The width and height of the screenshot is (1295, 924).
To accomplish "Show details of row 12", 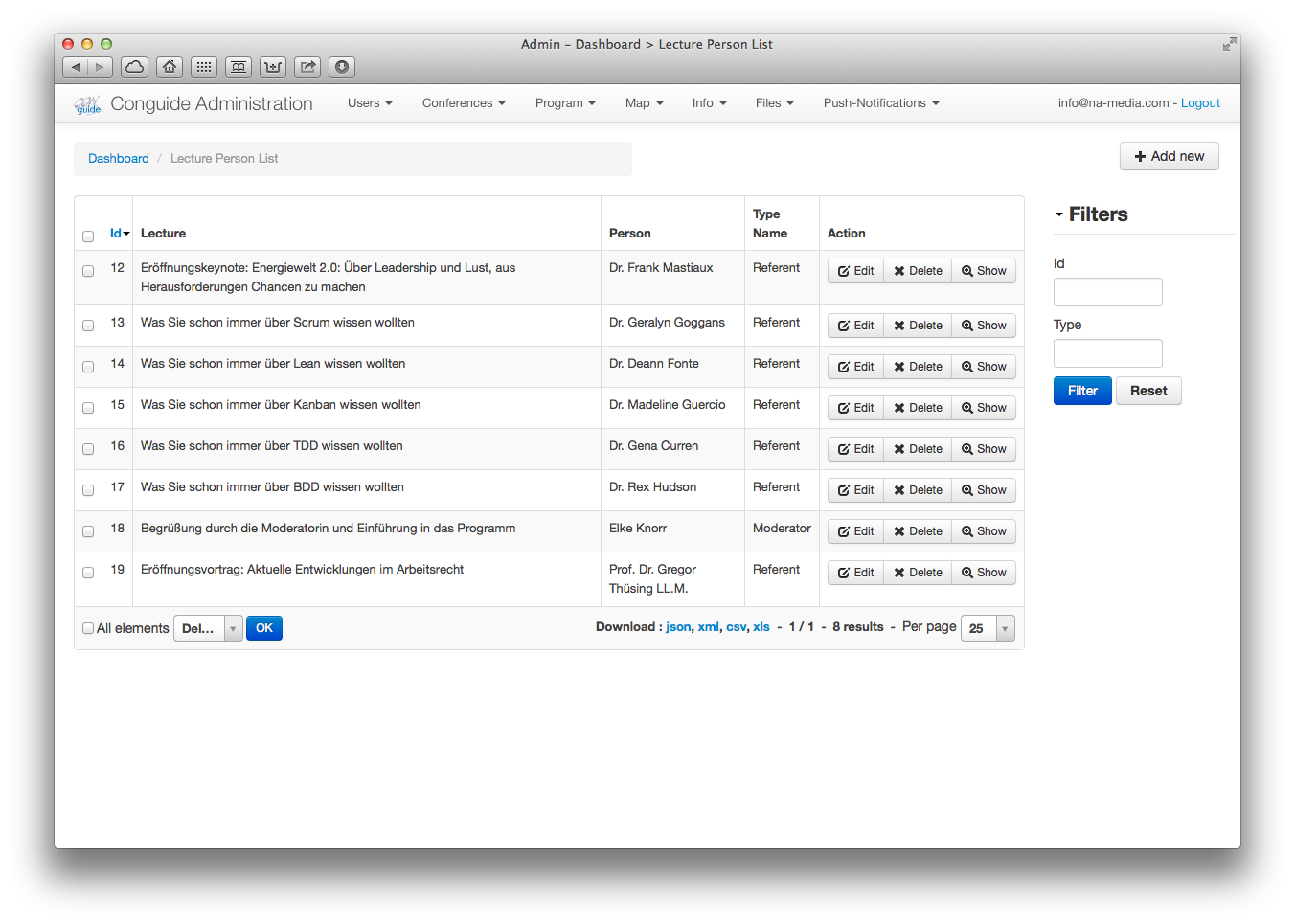I will pos(984,271).
